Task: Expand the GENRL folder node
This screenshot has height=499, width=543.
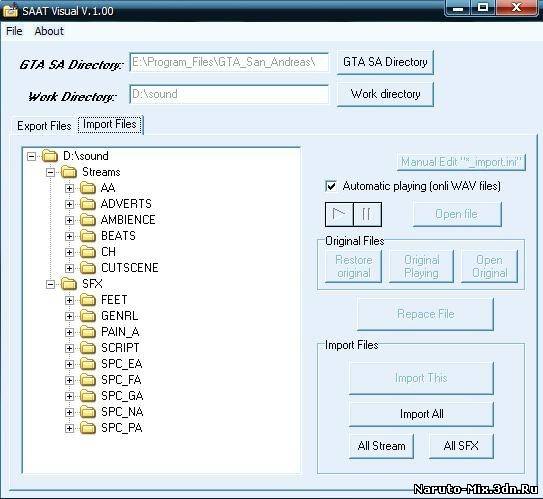Action: tap(69, 316)
